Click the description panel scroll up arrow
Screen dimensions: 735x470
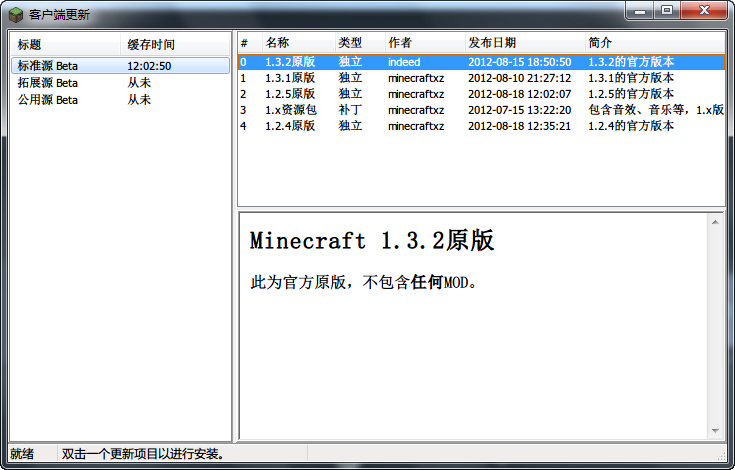point(715,222)
